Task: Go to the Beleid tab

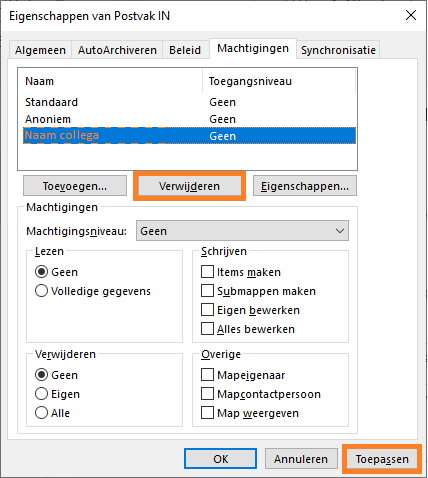Action: coord(185,50)
